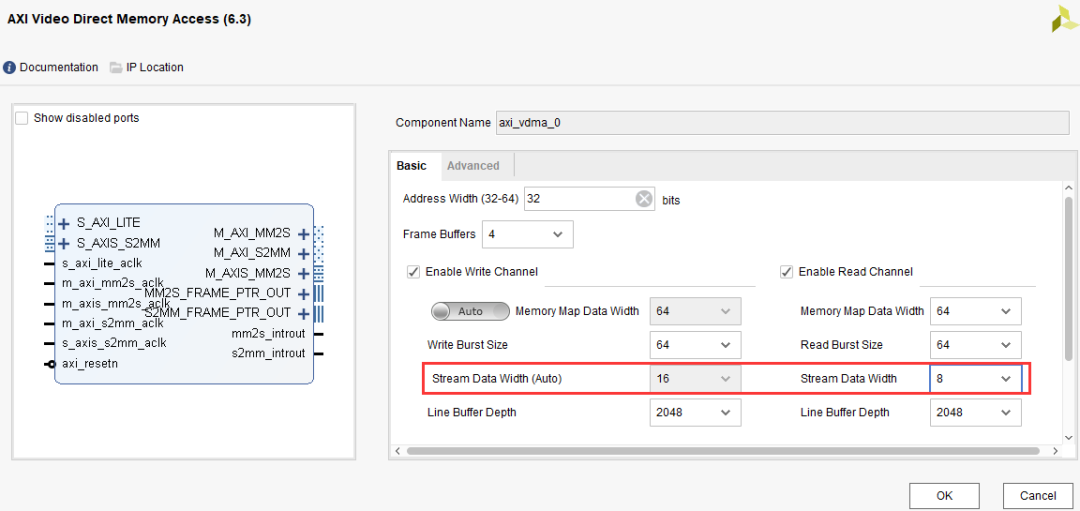This screenshot has height=511, width=1080.
Task: Select the Basic tab
Action: [x=411, y=166]
